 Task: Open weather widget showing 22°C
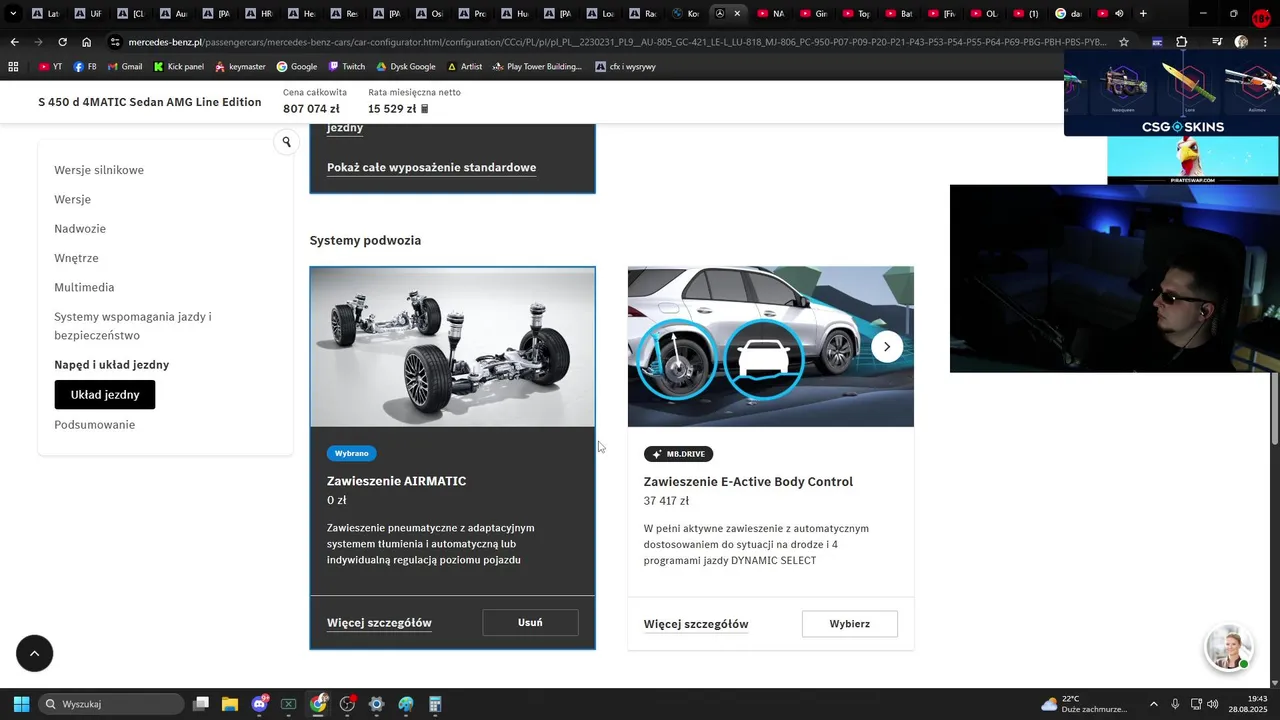[x=1084, y=704]
